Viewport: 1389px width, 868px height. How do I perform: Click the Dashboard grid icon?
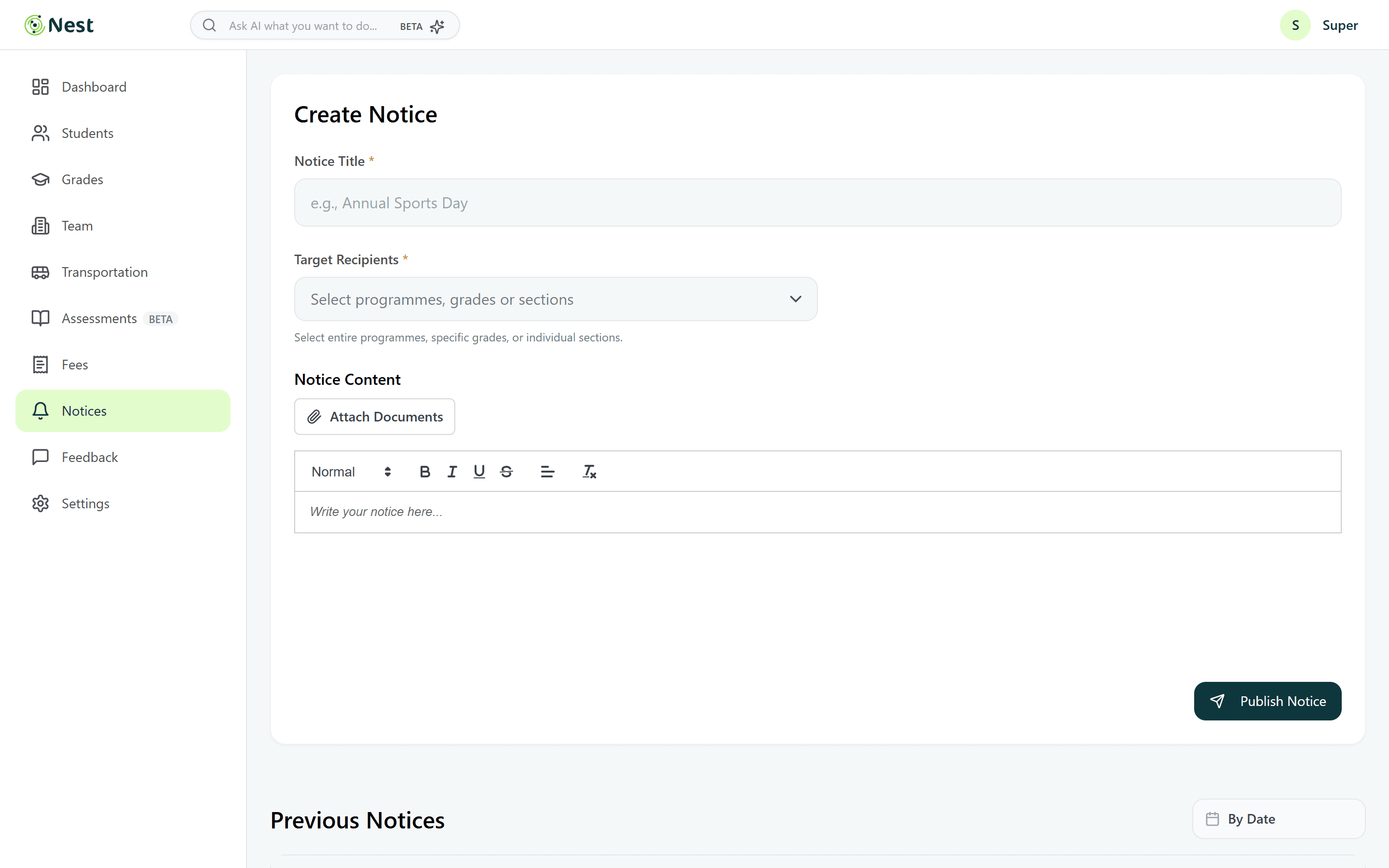click(x=40, y=87)
